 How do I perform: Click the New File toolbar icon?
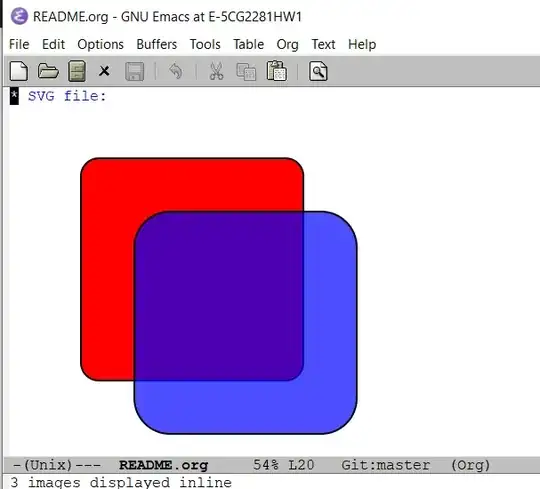[19, 71]
